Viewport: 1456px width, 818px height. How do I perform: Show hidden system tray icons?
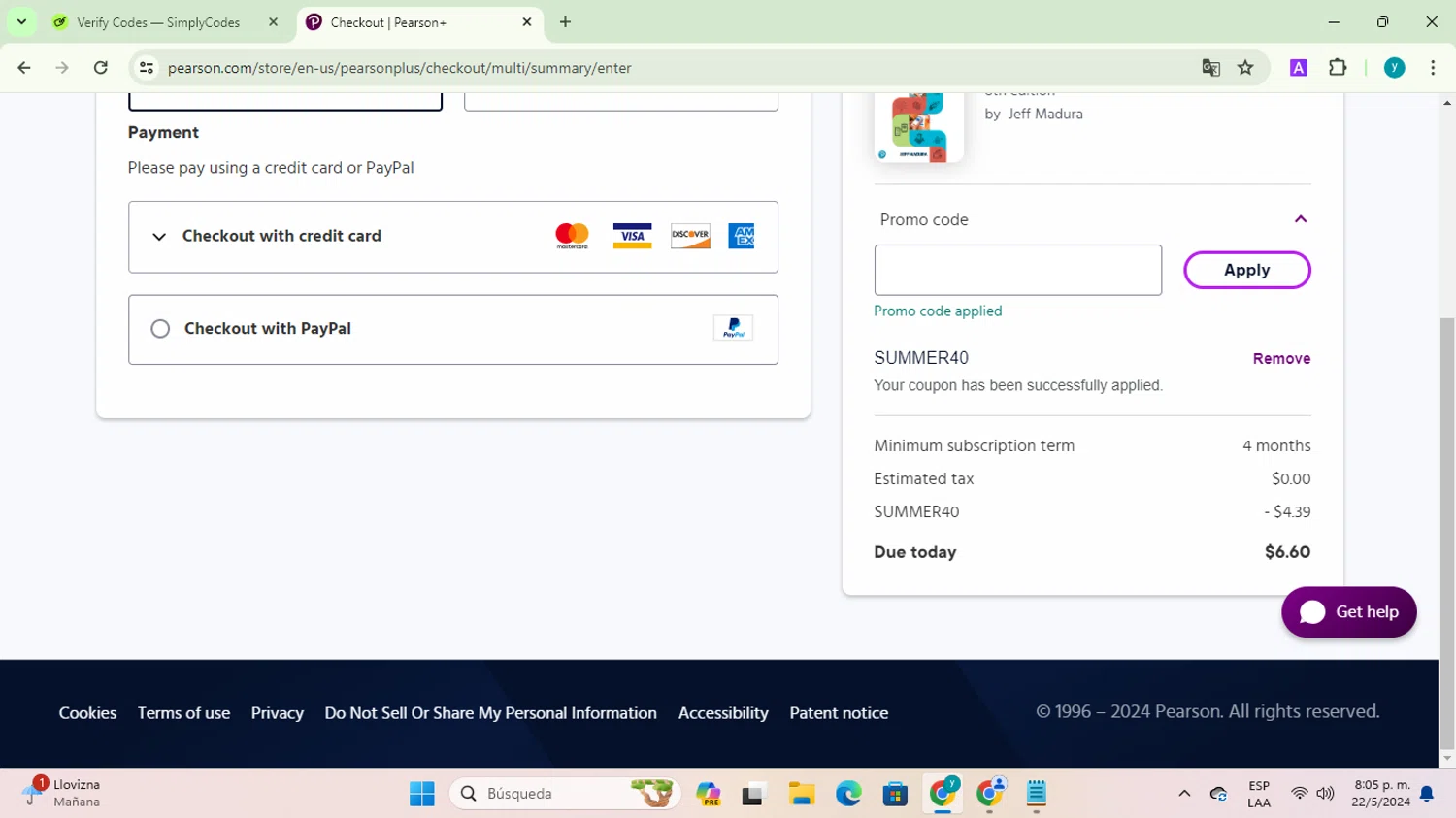1184,794
